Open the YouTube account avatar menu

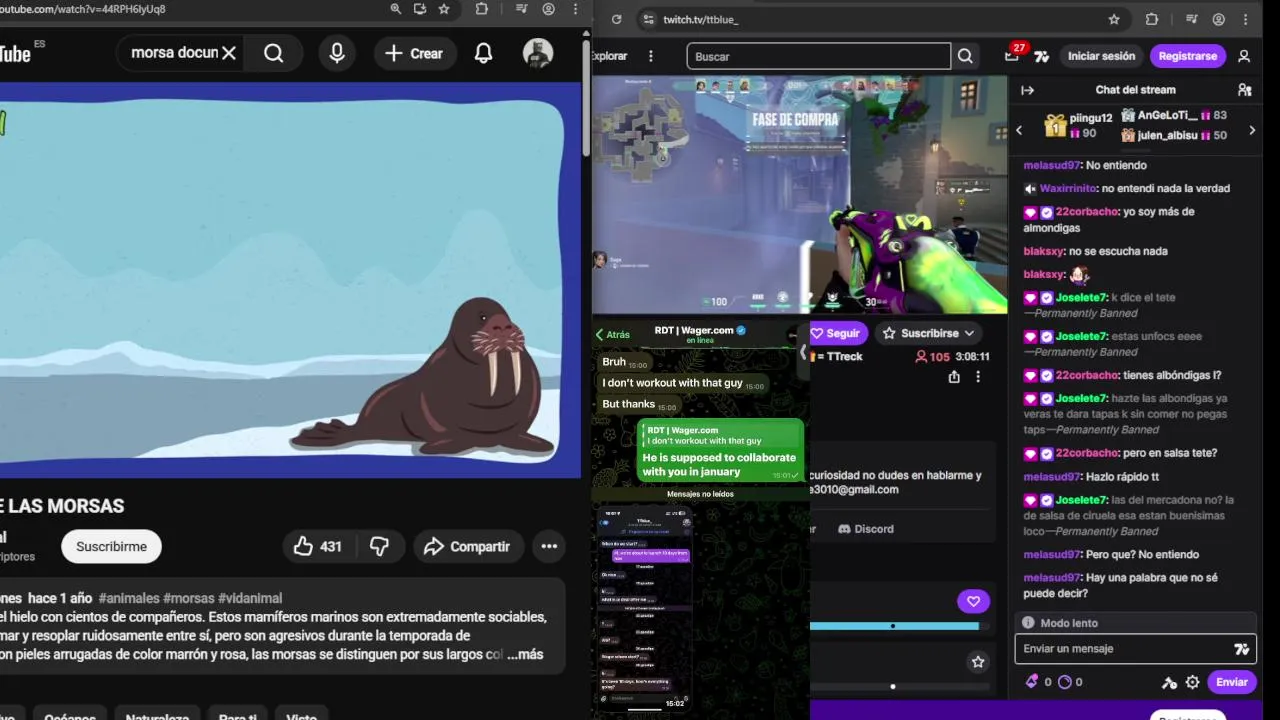[x=538, y=53]
